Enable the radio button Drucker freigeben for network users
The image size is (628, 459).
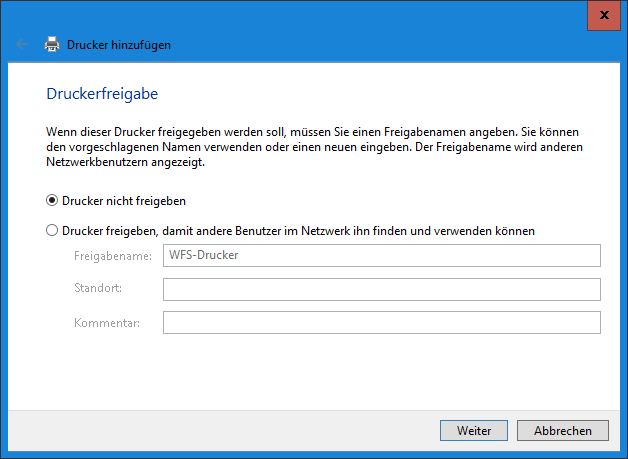52,230
